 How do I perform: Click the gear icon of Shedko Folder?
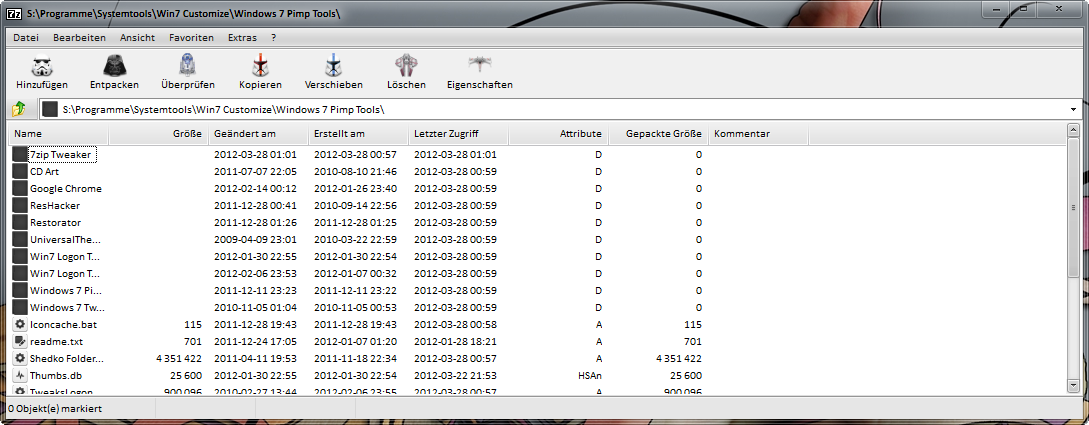click(19, 358)
